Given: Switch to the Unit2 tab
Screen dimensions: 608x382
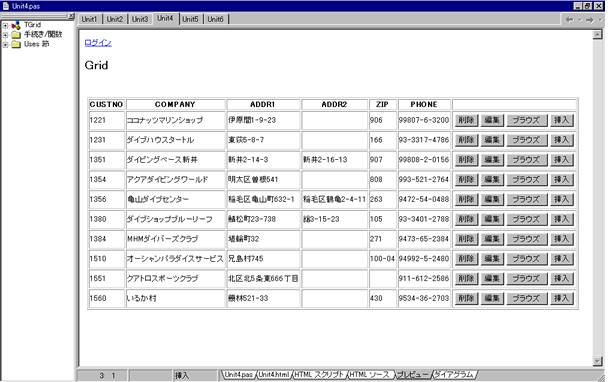Looking at the screenshot, I should 115,19.
